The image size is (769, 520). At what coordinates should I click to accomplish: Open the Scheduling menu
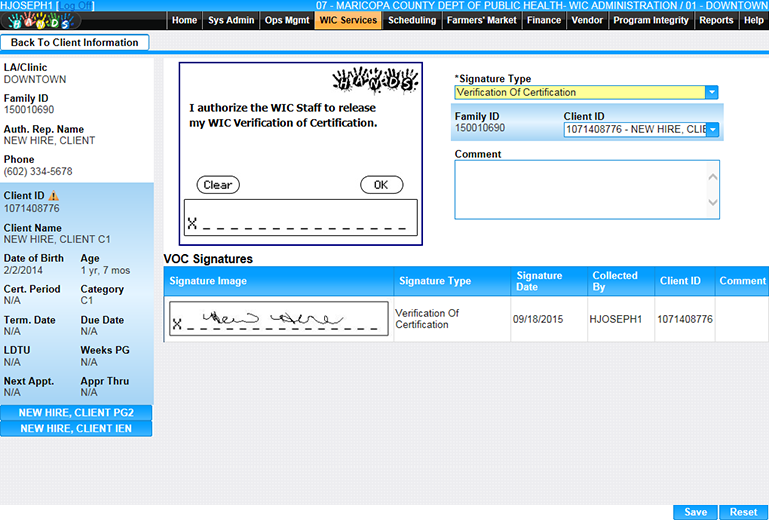(412, 20)
